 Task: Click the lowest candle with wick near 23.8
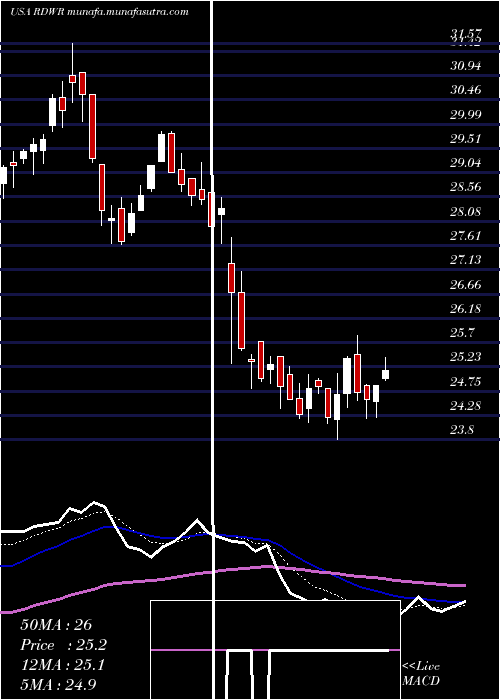click(x=337, y=407)
